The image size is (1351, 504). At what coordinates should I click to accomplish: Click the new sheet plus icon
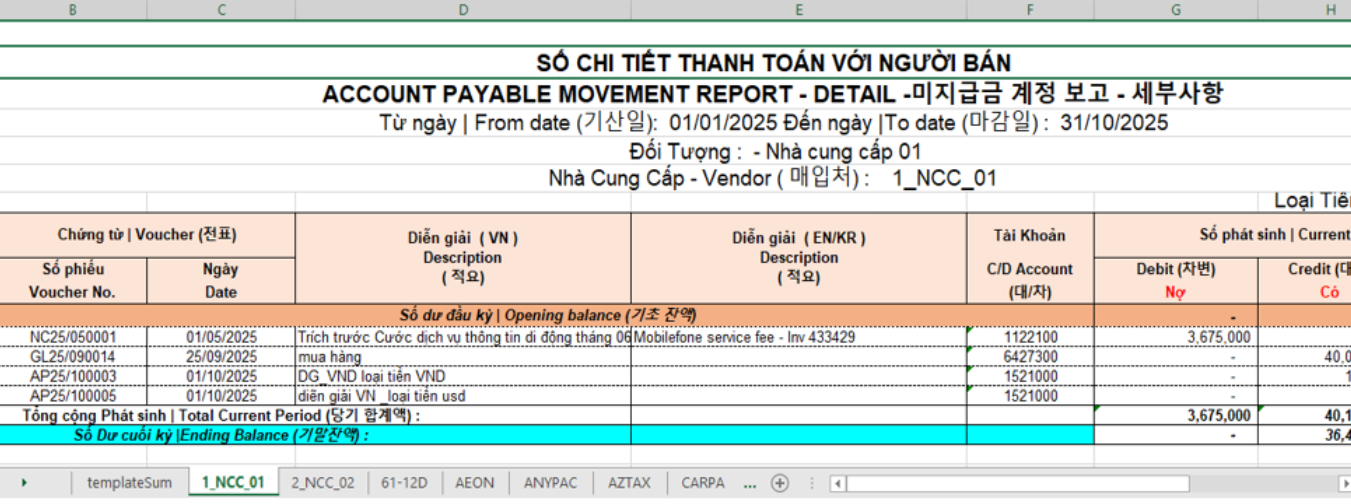tap(781, 483)
